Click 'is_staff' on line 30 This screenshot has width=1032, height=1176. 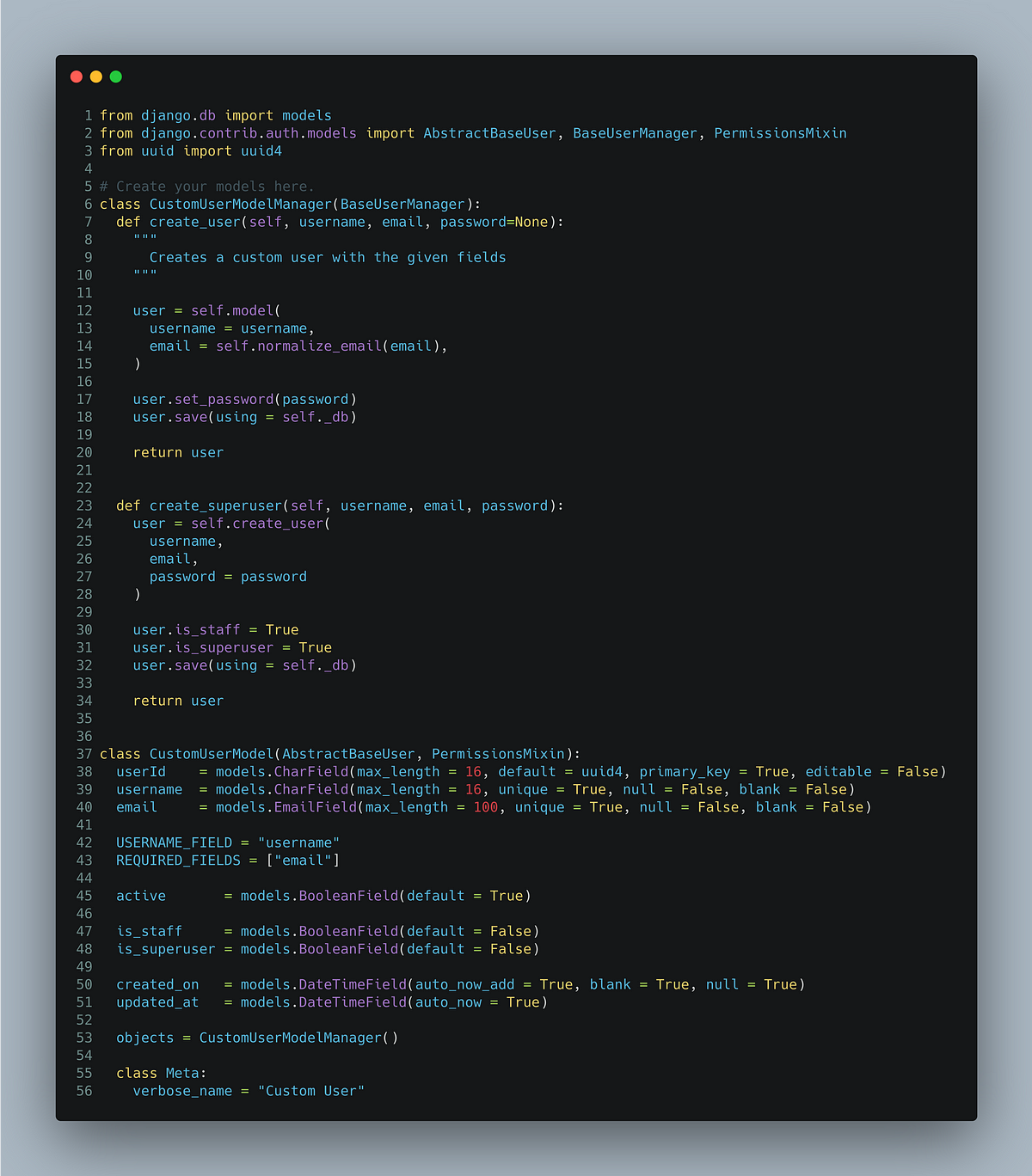tap(207, 630)
